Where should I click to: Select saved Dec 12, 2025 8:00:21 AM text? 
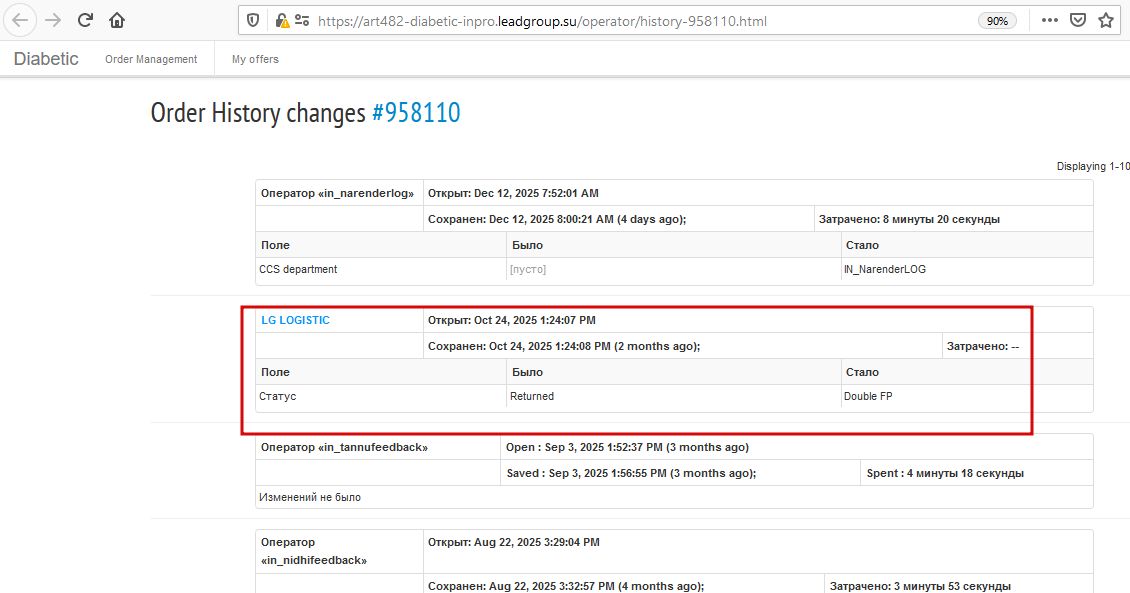point(557,219)
